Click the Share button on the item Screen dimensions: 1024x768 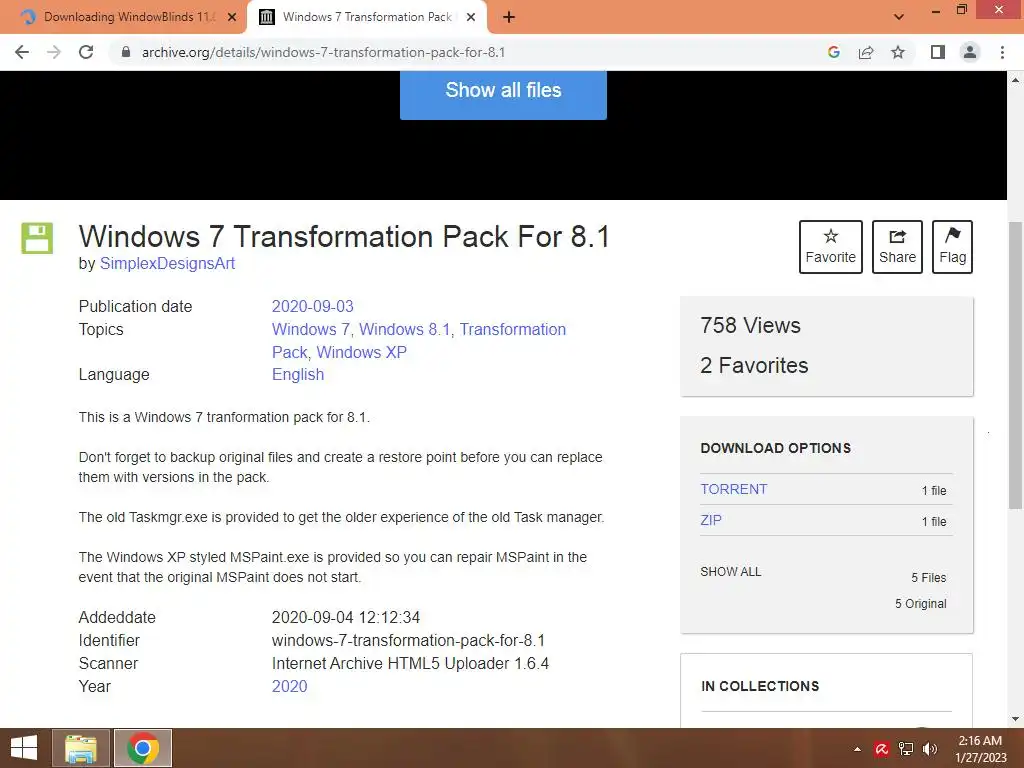(x=897, y=247)
